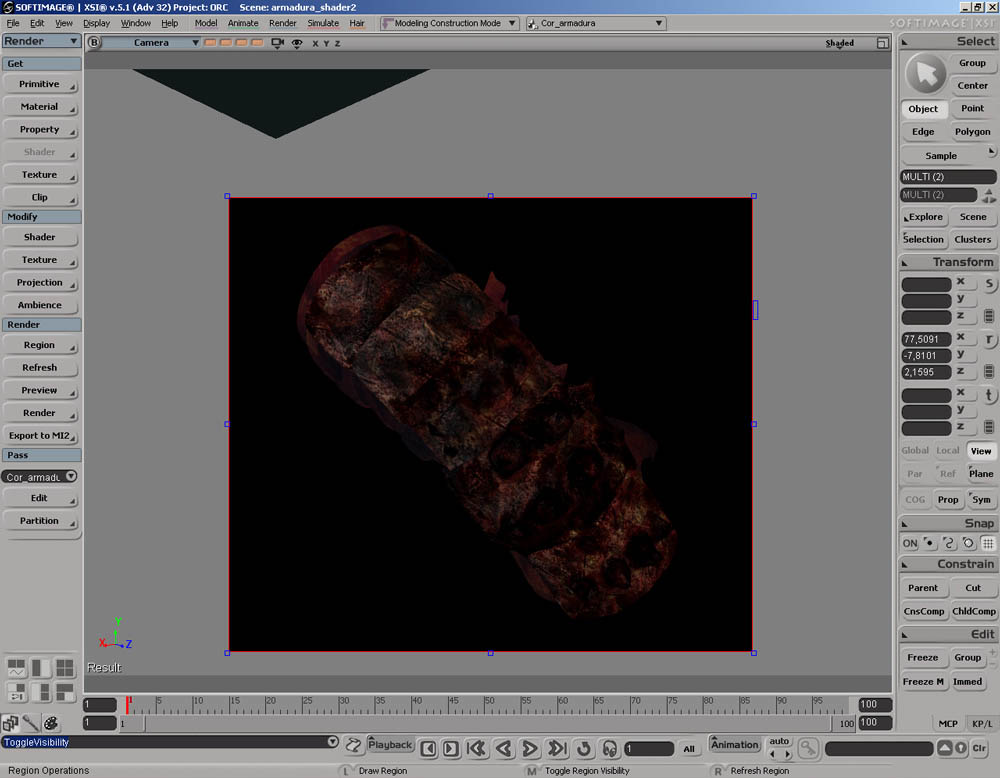Select the four-pane viewport layout icon
1000x778 pixels.
[x=64, y=668]
